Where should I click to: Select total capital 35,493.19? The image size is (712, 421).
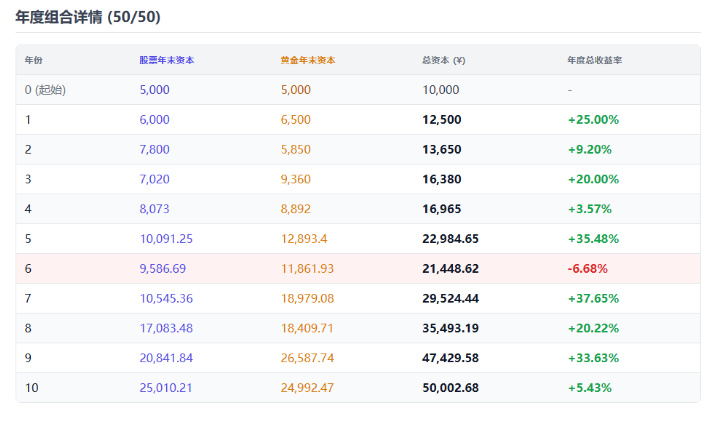pos(450,328)
